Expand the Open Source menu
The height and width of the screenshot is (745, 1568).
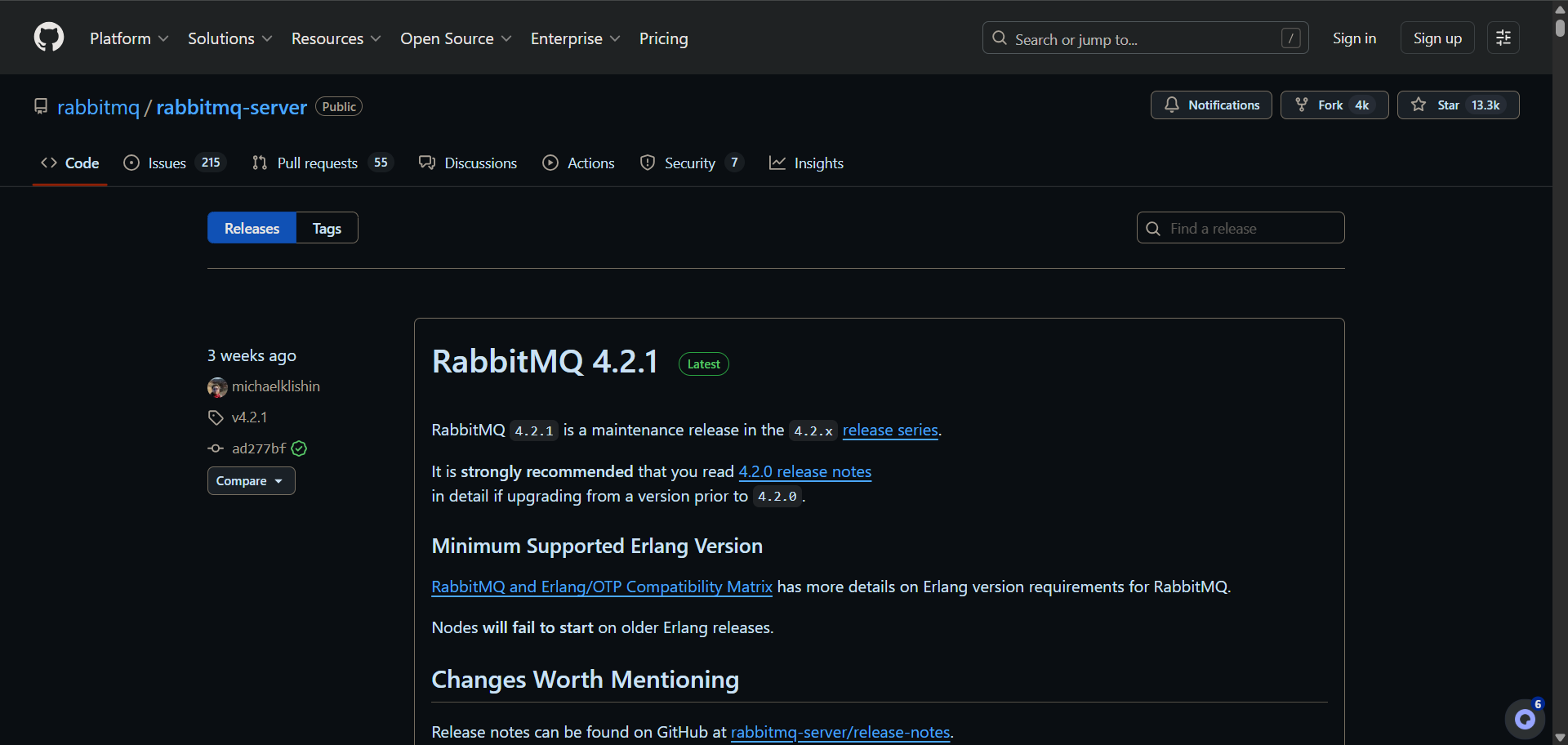click(456, 38)
